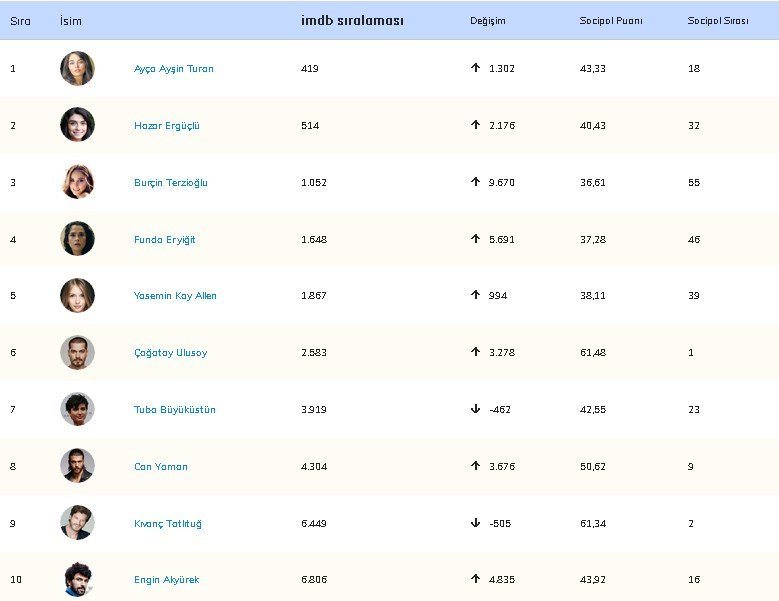
Task: Open the Engin Akyürek name link
Action: click(166, 580)
